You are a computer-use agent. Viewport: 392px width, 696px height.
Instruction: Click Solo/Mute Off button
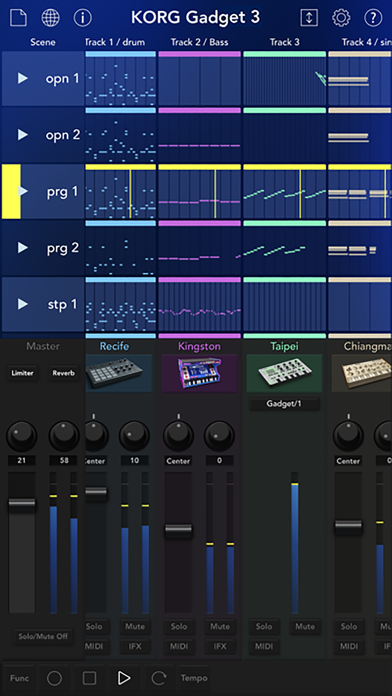pos(43,636)
